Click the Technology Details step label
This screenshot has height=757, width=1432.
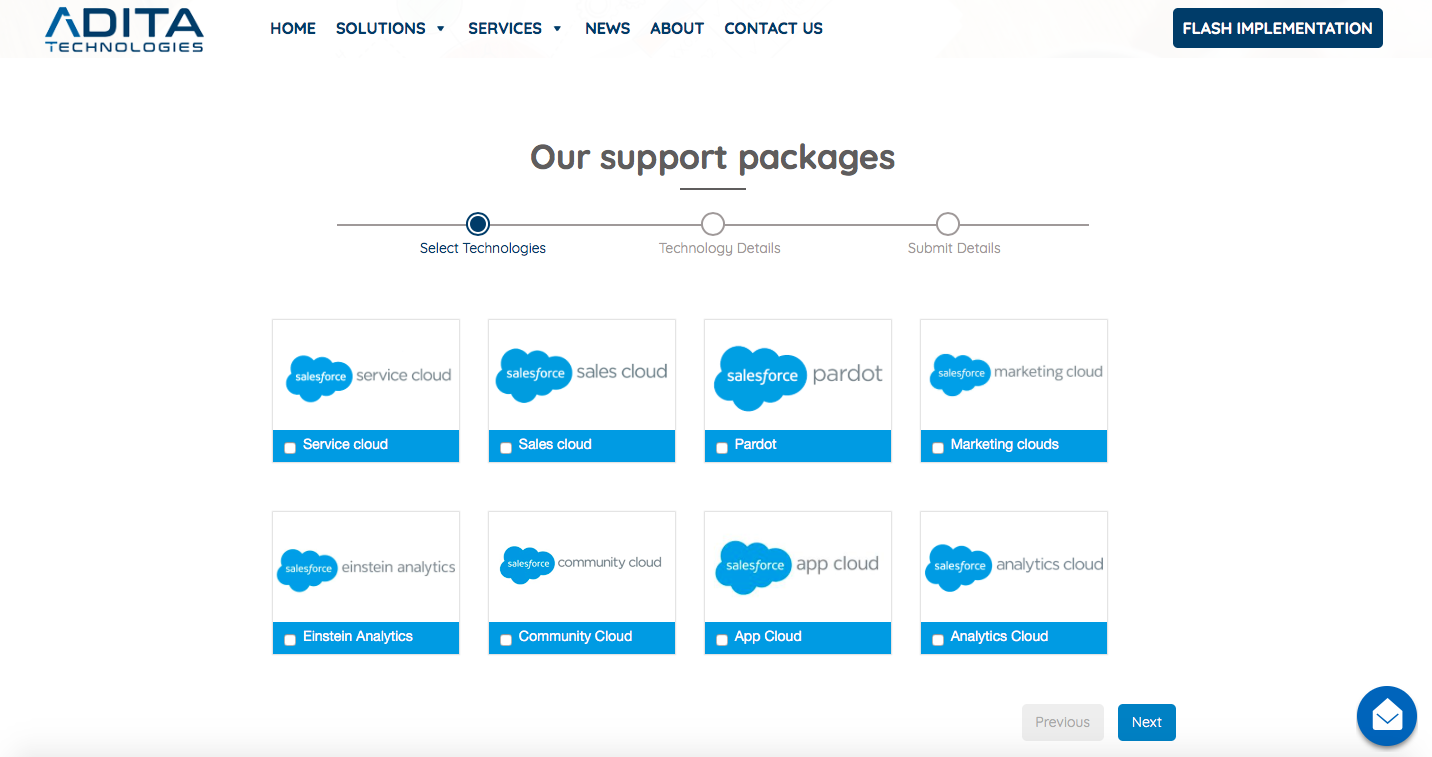720,248
